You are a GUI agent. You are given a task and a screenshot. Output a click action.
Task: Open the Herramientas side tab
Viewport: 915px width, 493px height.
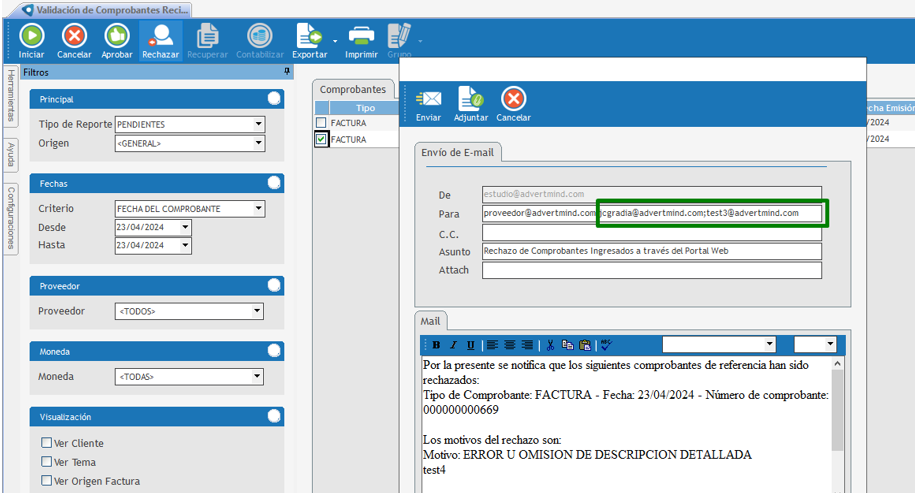tap(11, 96)
